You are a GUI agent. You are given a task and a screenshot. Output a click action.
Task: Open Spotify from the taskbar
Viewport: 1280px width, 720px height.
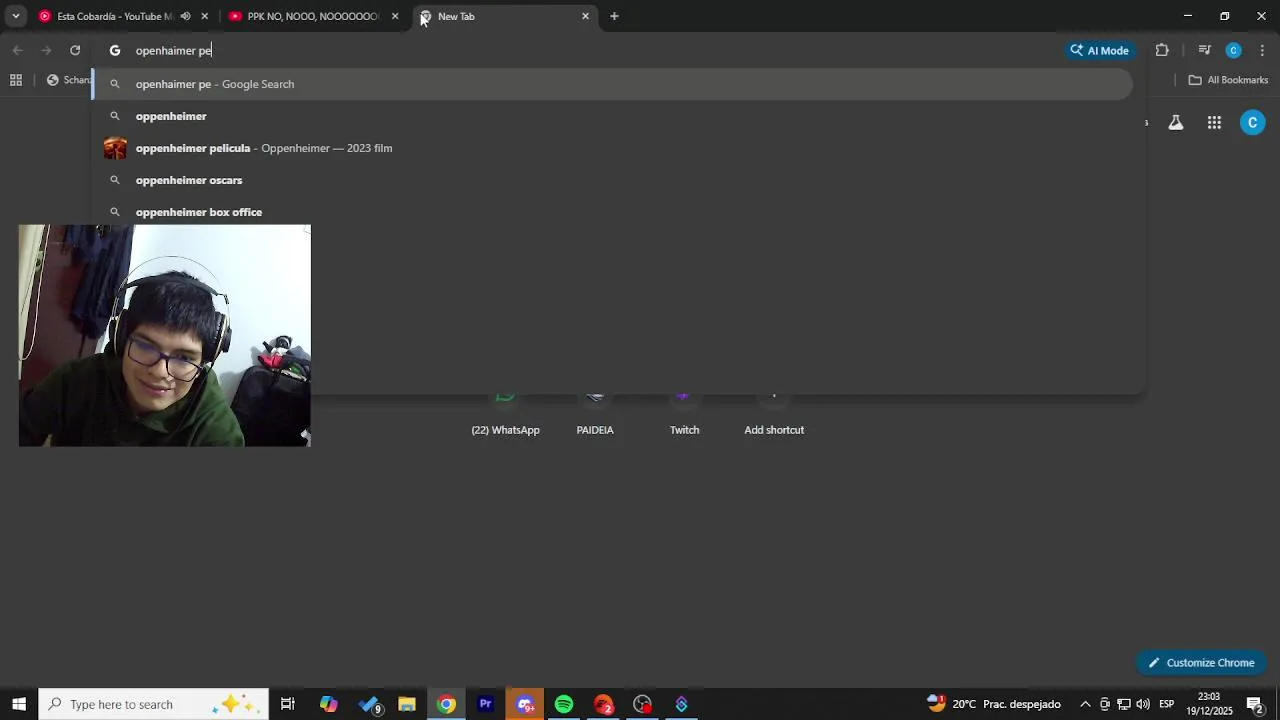coord(564,704)
